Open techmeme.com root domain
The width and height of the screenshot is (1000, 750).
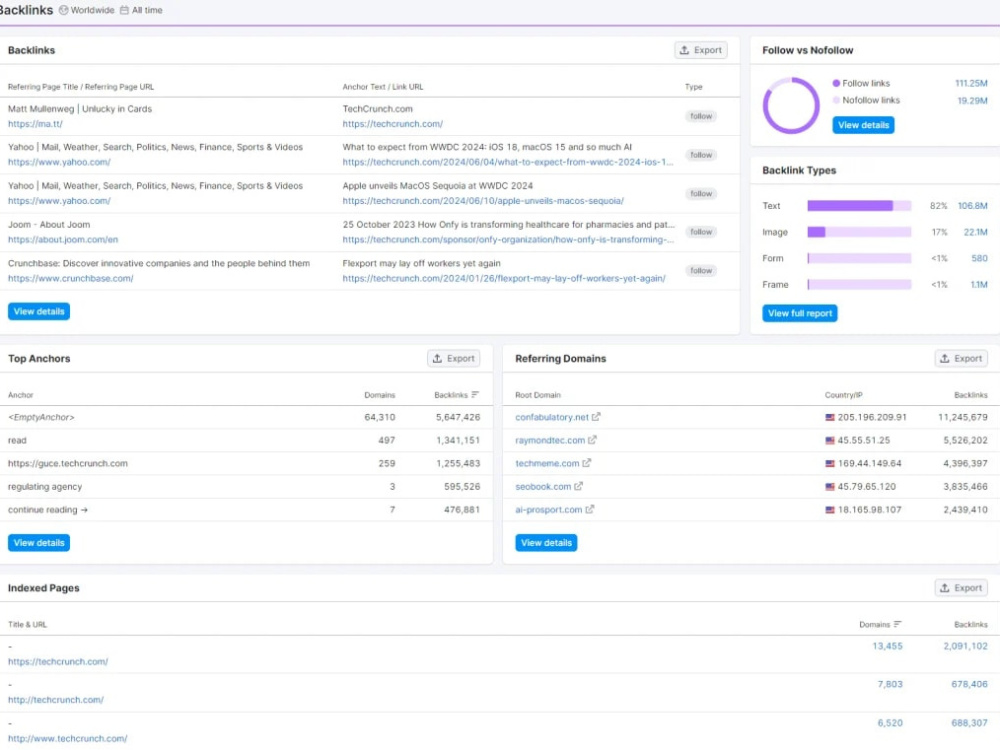(x=547, y=463)
